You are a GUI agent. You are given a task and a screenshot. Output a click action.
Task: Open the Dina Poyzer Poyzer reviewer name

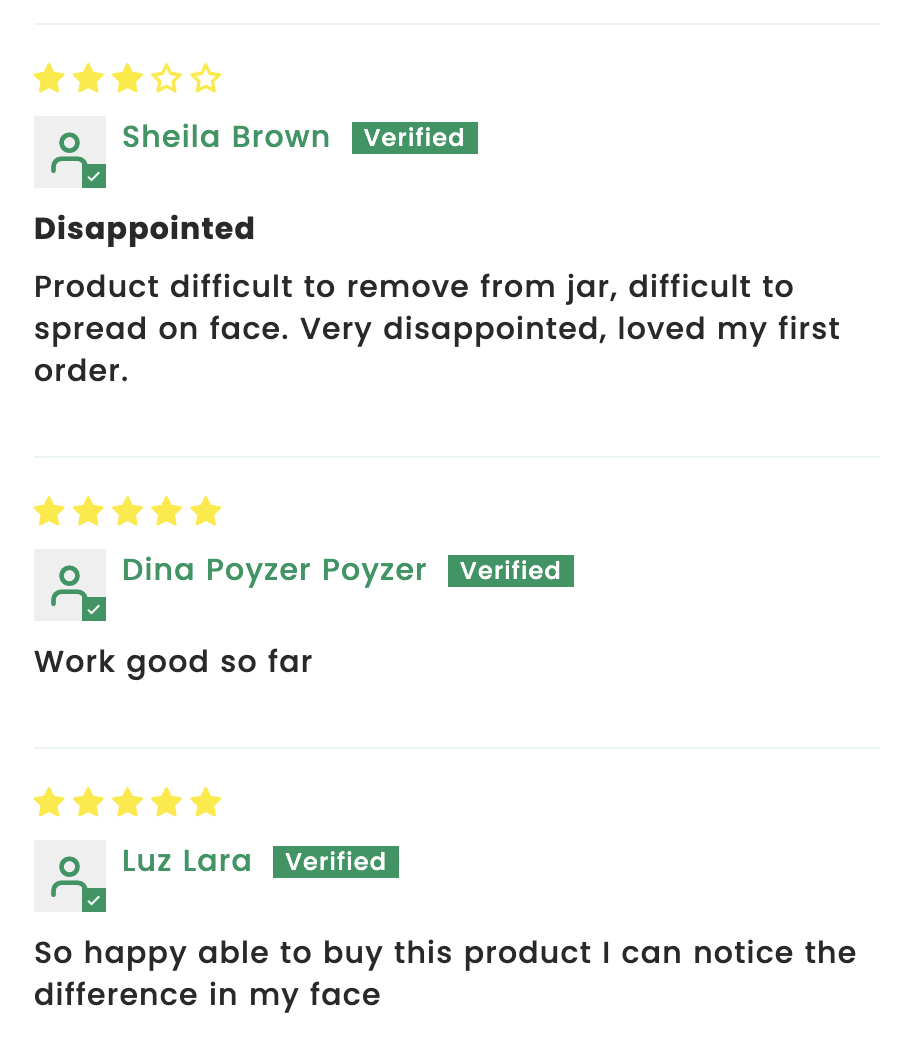pos(274,571)
